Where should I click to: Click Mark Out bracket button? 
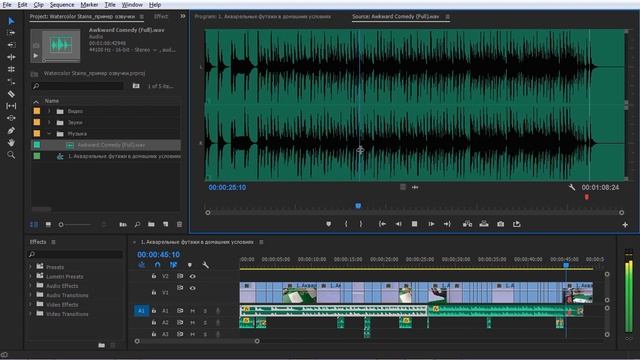coord(361,224)
